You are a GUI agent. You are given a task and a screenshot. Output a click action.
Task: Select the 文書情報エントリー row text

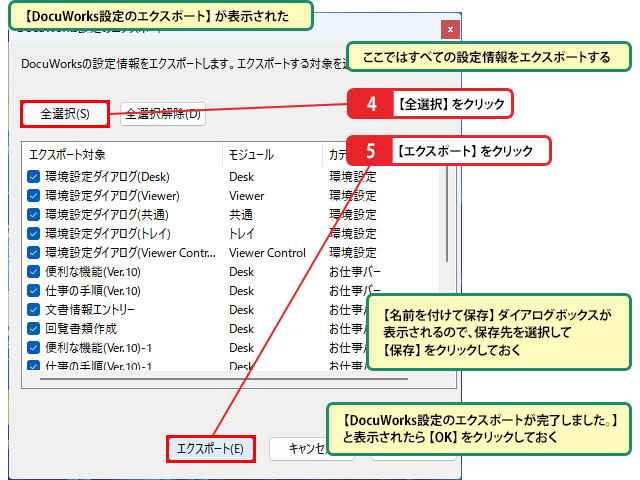pos(90,310)
